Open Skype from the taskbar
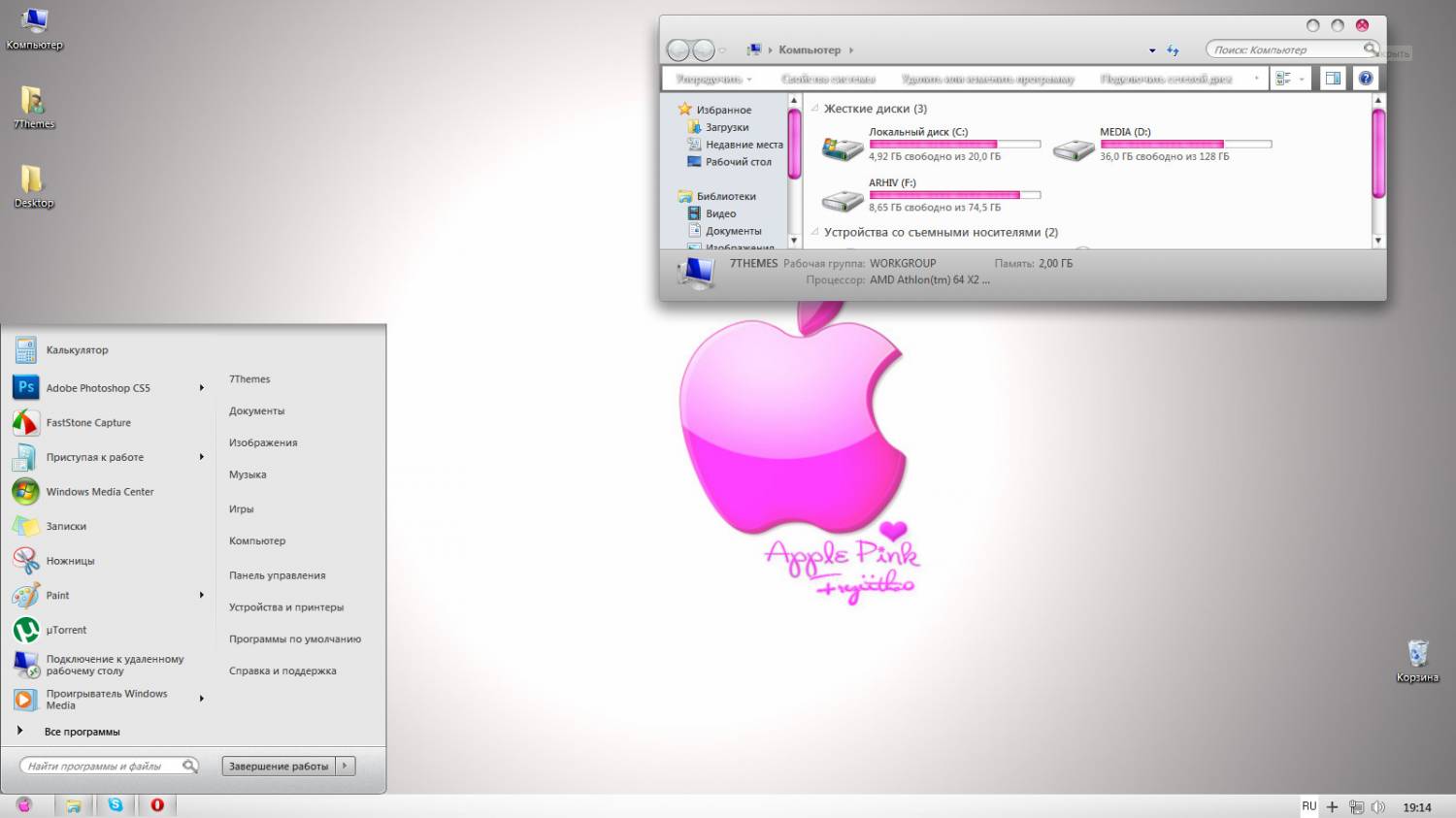 click(x=116, y=805)
